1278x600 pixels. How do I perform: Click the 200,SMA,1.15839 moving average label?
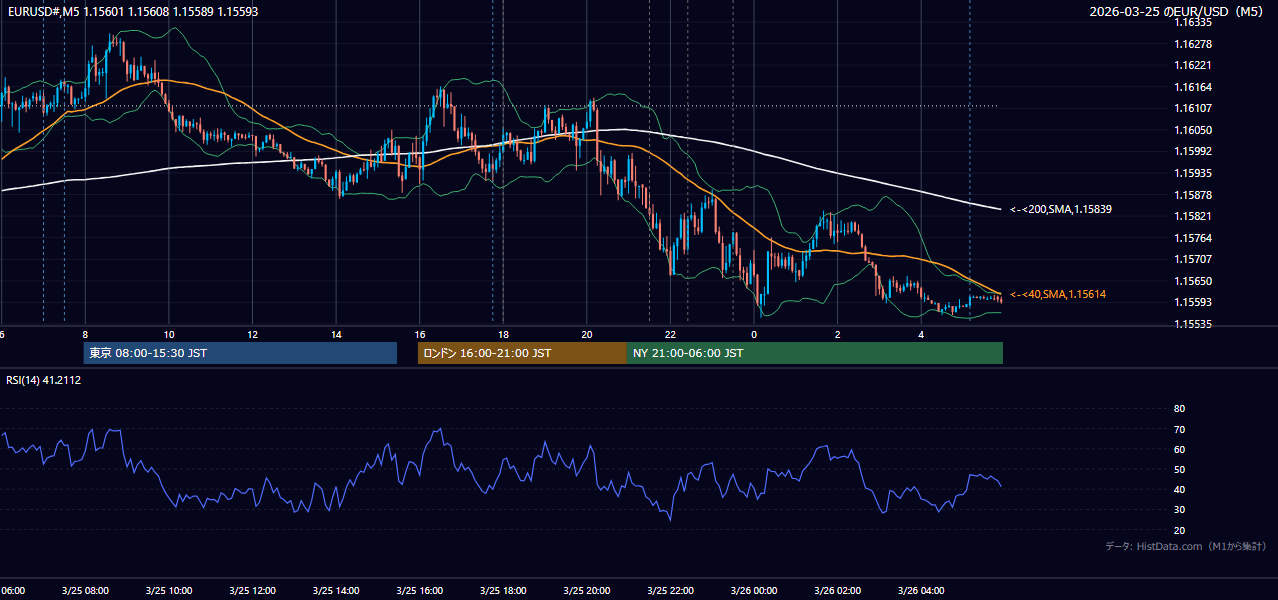click(1061, 210)
